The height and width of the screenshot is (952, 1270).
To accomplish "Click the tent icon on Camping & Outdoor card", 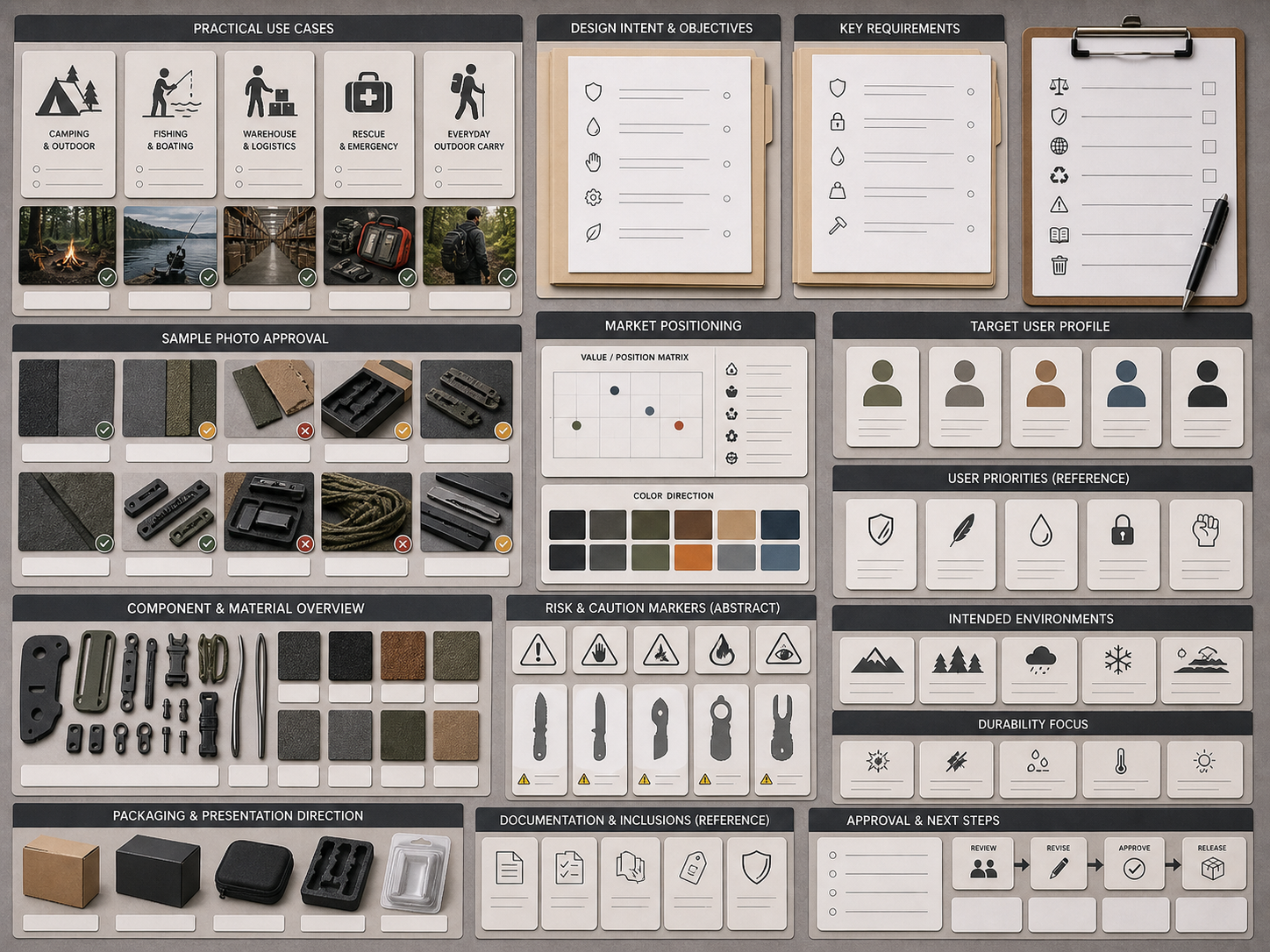I will (x=68, y=91).
